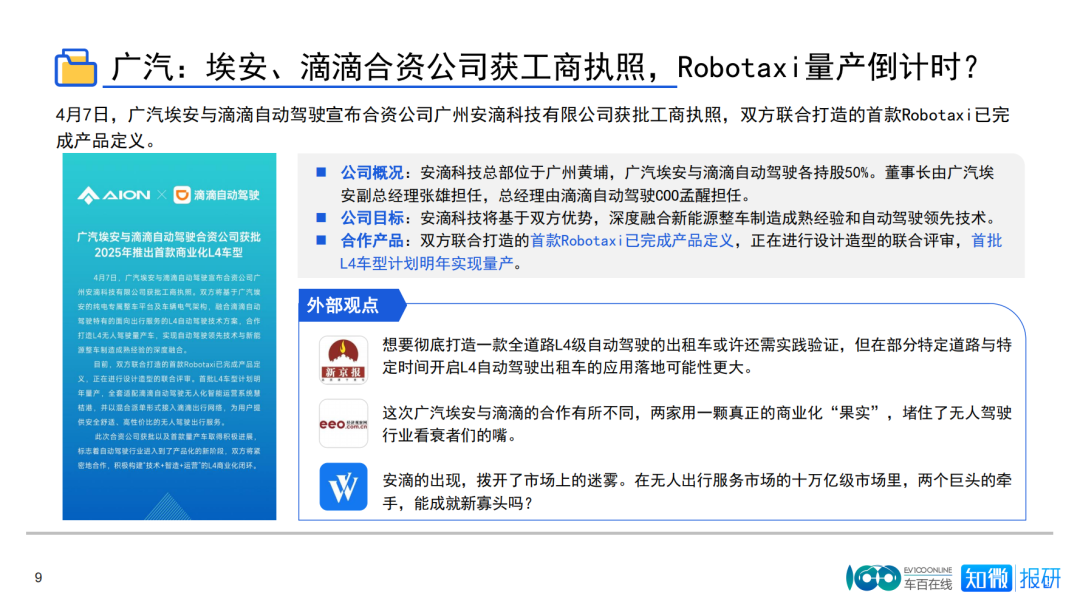
Task: Click the 合作产品 heading
Action: click(x=372, y=241)
